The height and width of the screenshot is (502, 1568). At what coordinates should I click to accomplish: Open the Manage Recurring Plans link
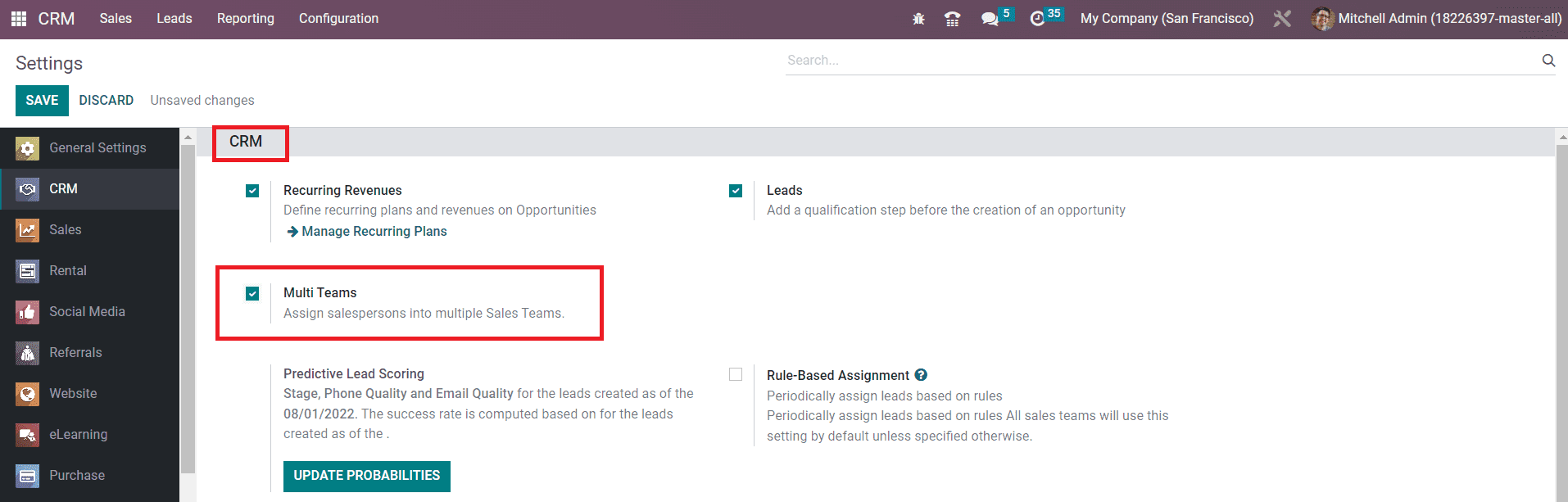tap(374, 232)
